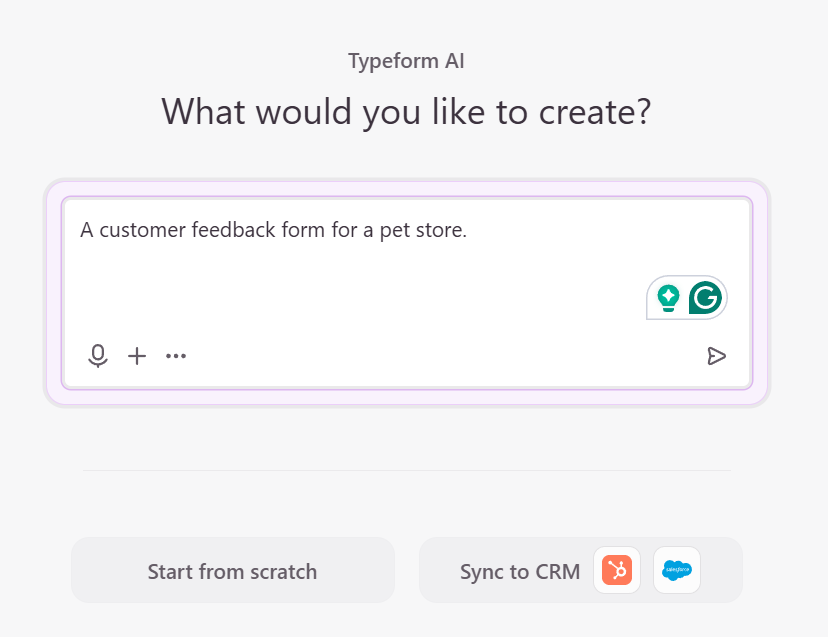Expand extra input options with the plus
This screenshot has height=637, width=828.
[x=136, y=355]
